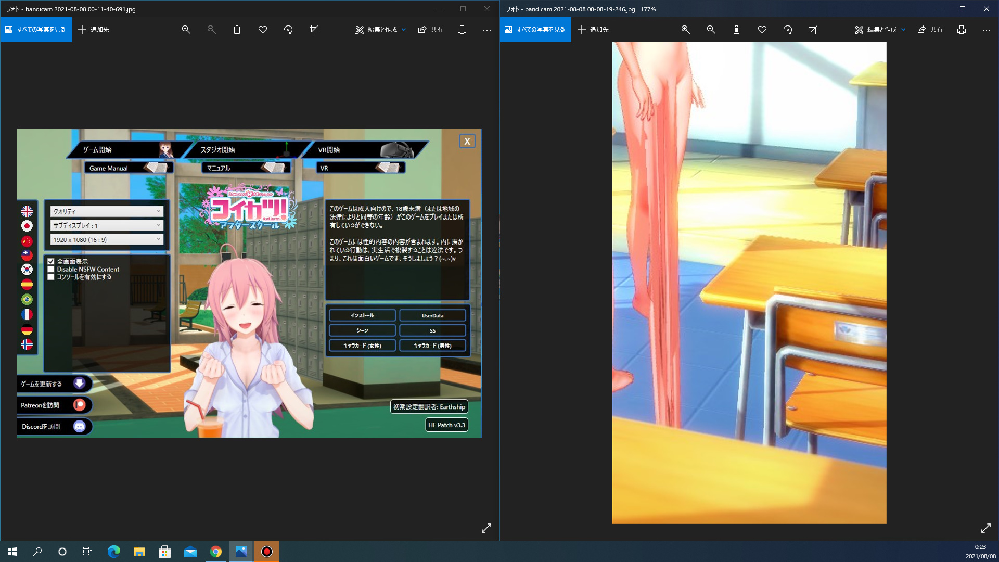Check the Disable NSFW Content checkbox
The width and height of the screenshot is (999, 562).
[x=51, y=269]
